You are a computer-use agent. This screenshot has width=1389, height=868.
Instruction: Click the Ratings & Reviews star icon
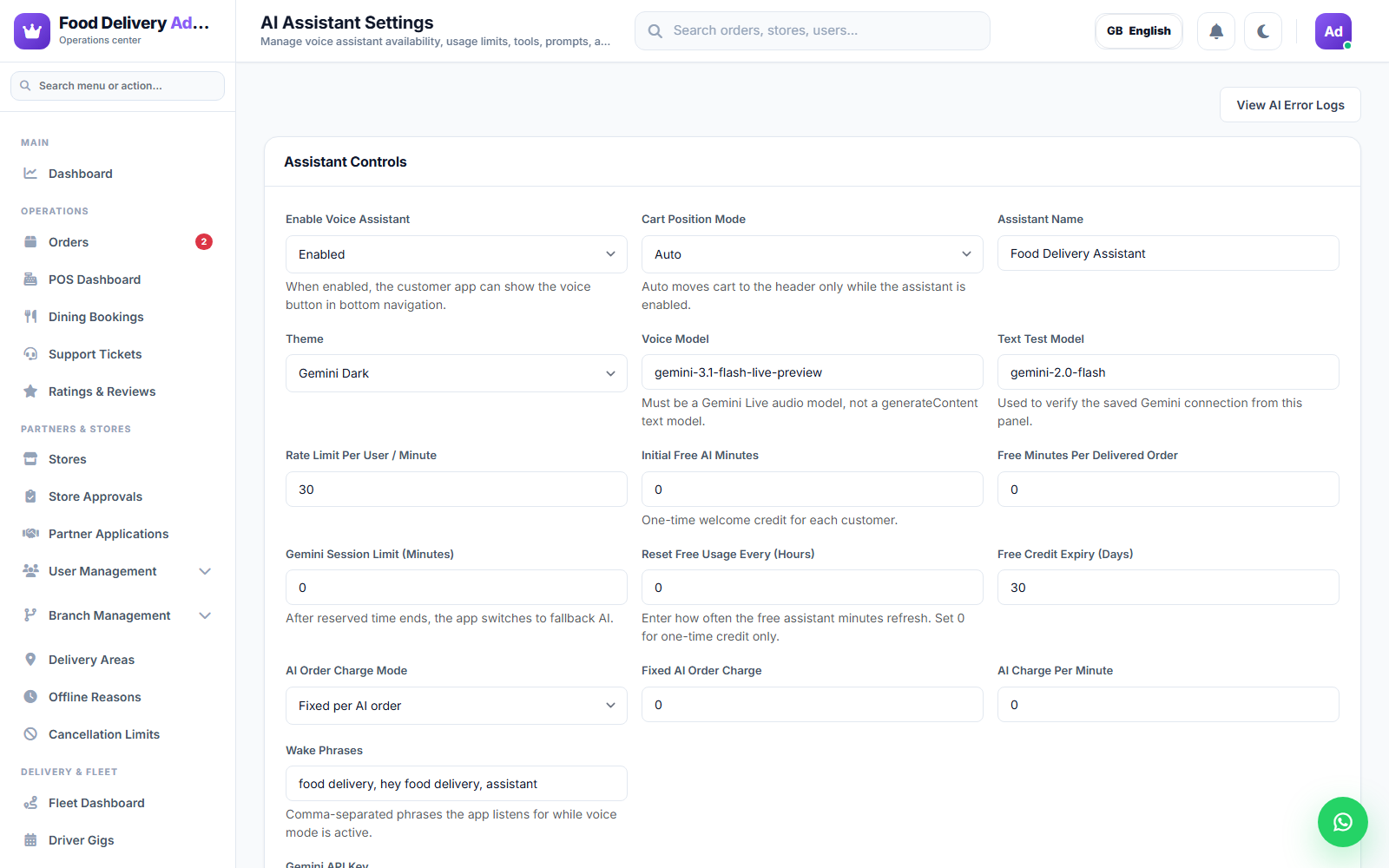tap(30, 391)
